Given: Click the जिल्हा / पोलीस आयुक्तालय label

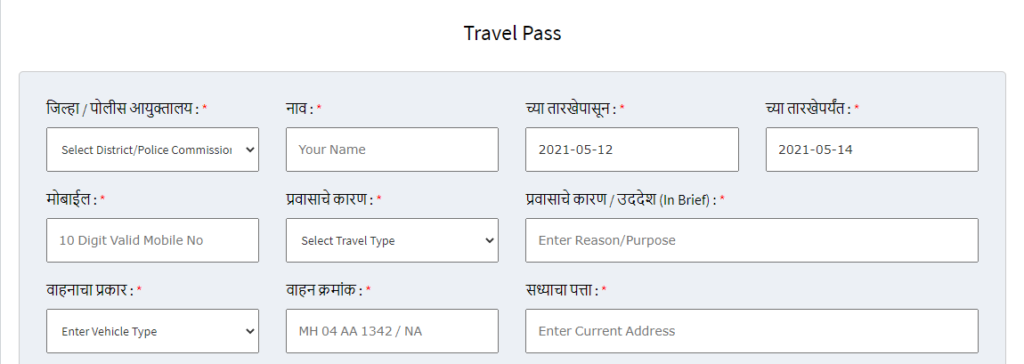Looking at the screenshot, I should click(x=123, y=108).
